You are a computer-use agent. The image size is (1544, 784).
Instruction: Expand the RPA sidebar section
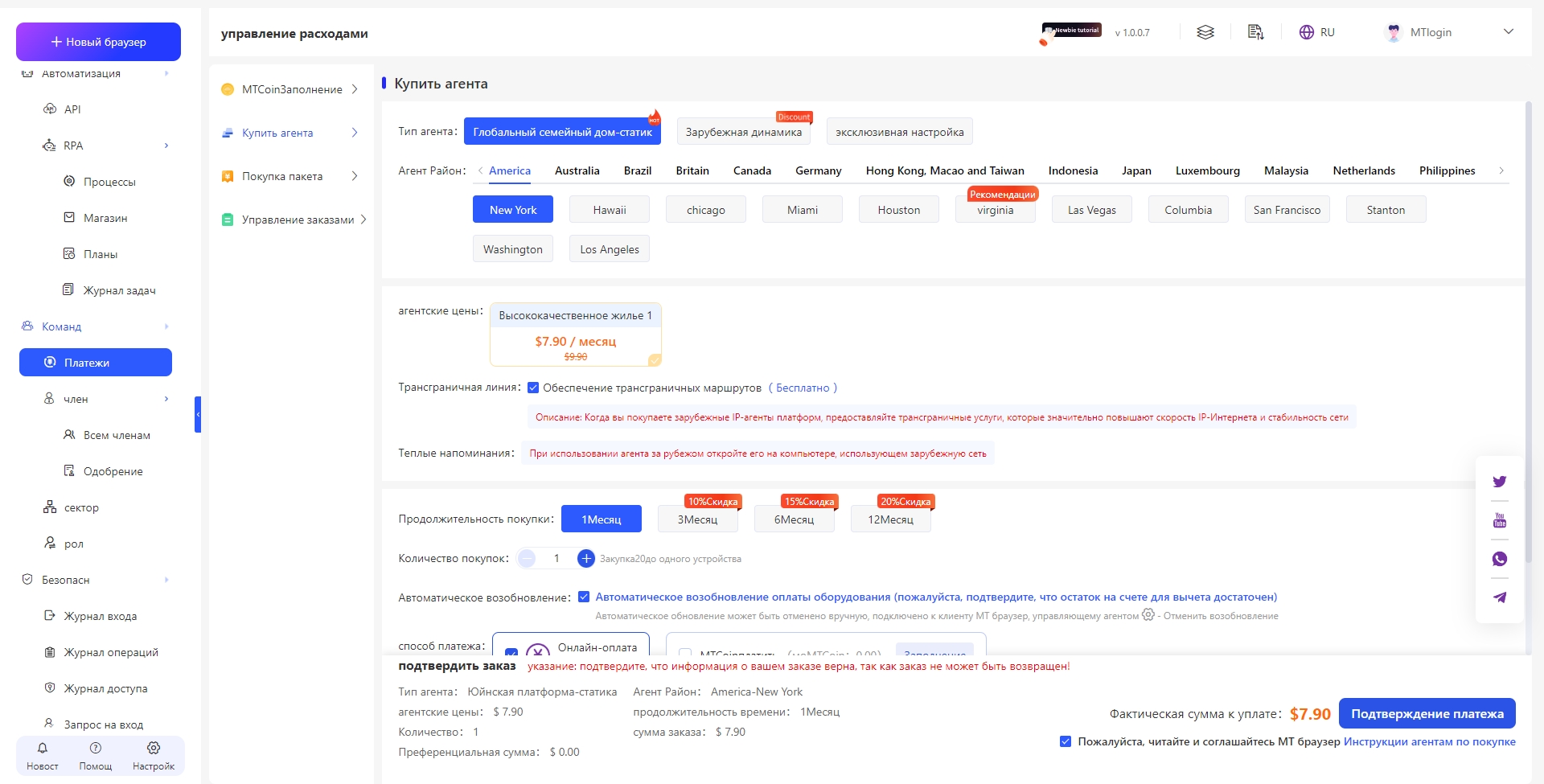(x=166, y=146)
